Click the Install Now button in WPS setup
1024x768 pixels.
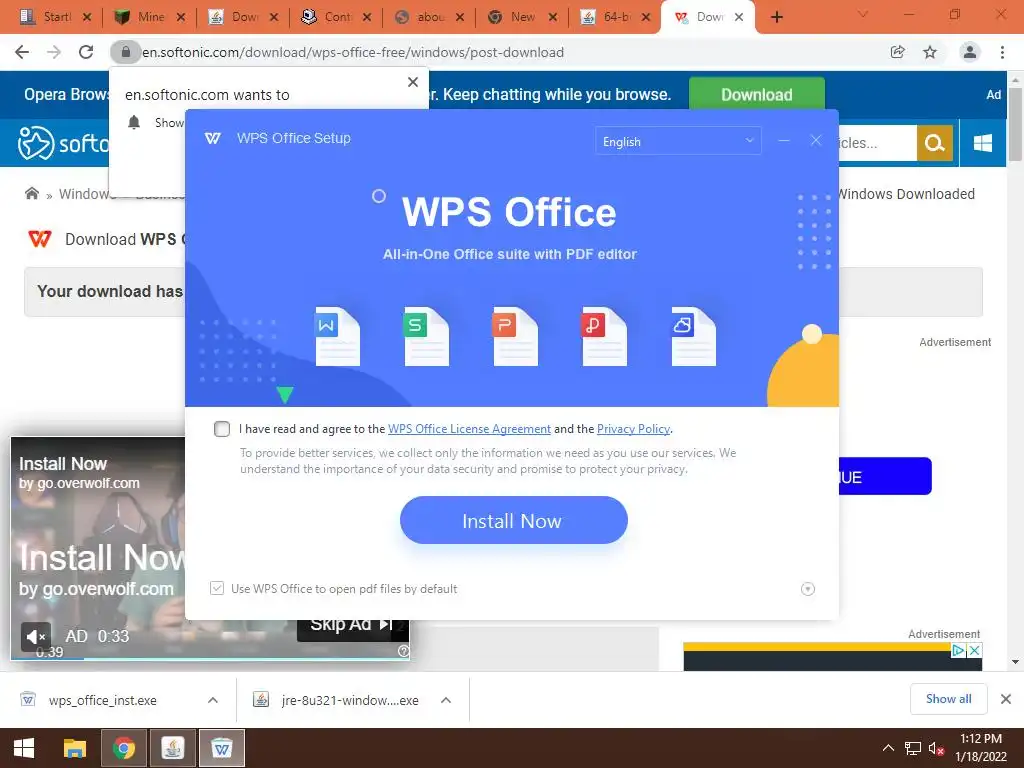click(x=513, y=520)
